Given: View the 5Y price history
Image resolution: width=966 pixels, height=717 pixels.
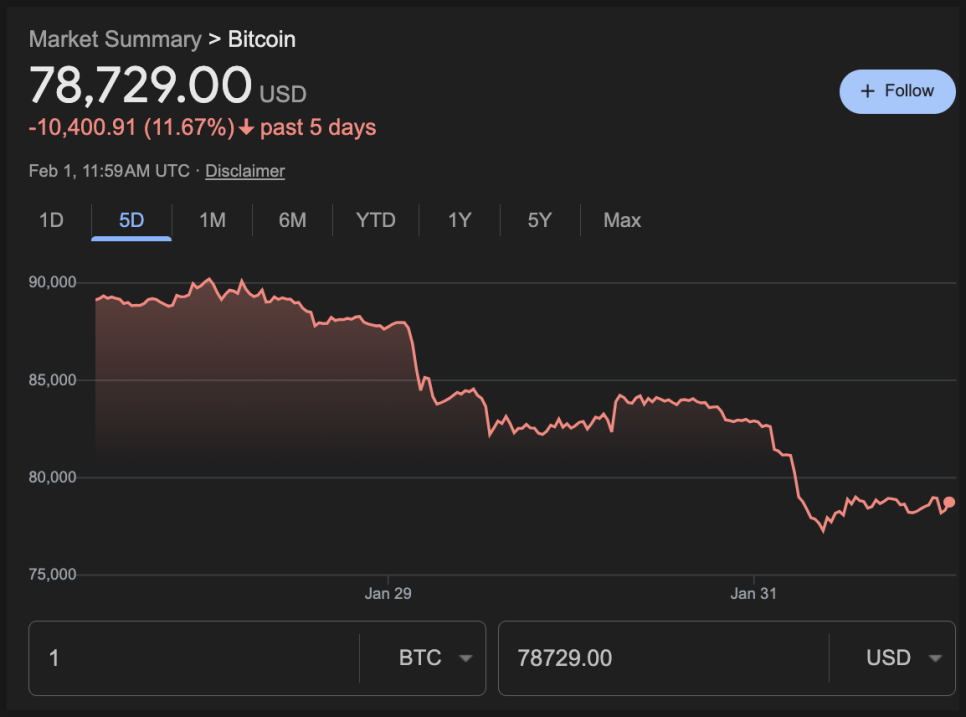Looking at the screenshot, I should (x=539, y=220).
